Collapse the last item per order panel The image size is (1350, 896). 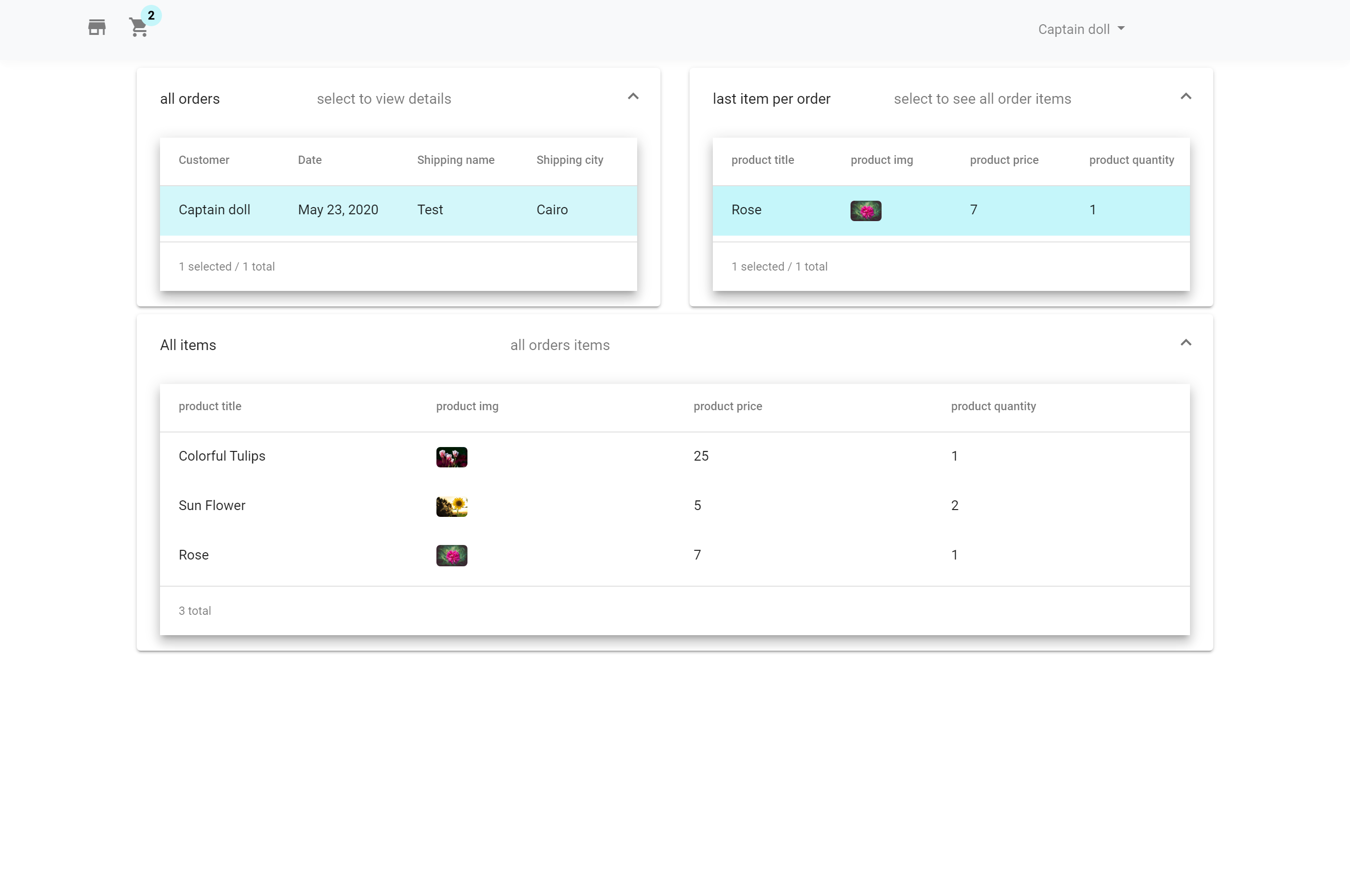pyautogui.click(x=1186, y=96)
